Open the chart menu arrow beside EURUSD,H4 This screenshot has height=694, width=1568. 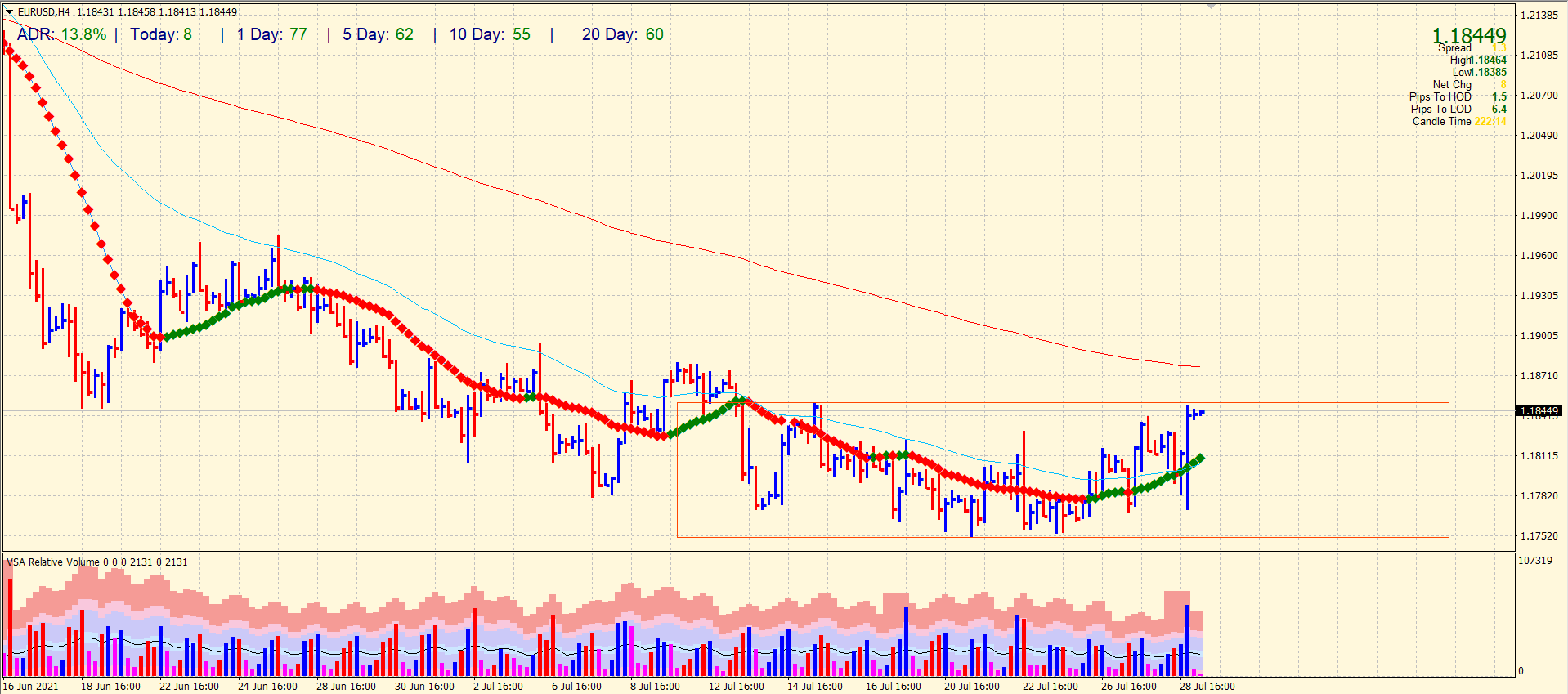pyautogui.click(x=10, y=12)
